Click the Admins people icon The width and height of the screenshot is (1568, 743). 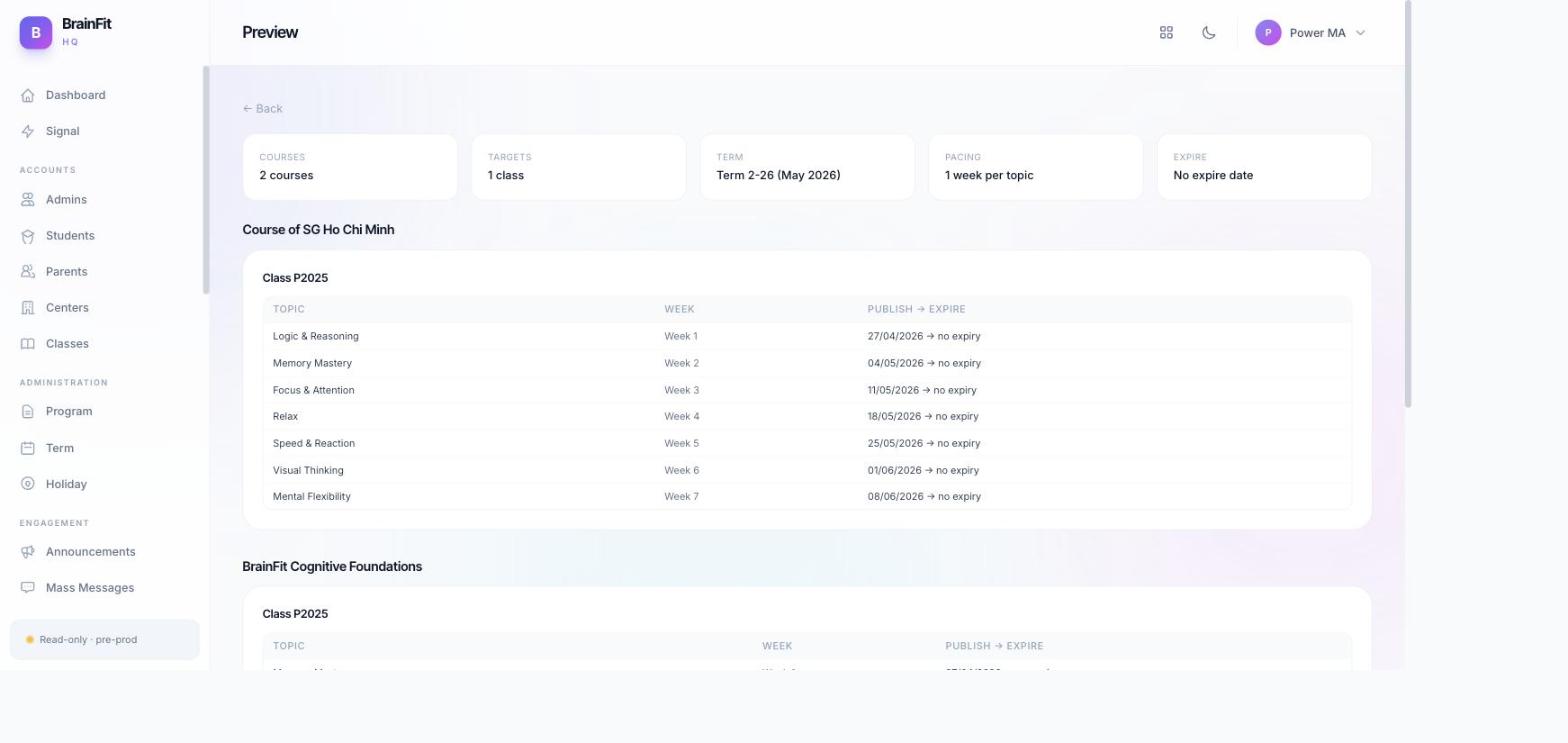coord(28,200)
